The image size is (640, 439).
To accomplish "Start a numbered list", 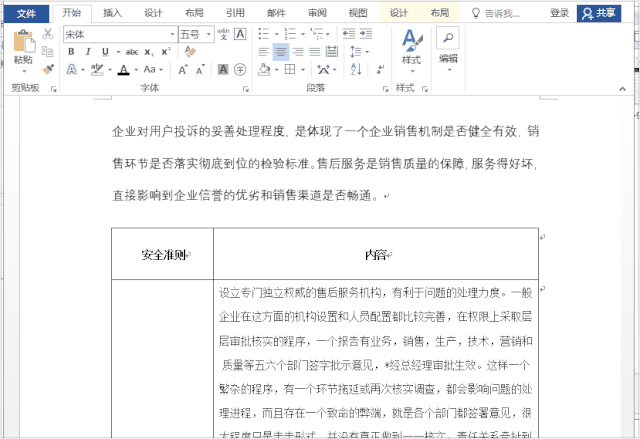I will point(290,34).
